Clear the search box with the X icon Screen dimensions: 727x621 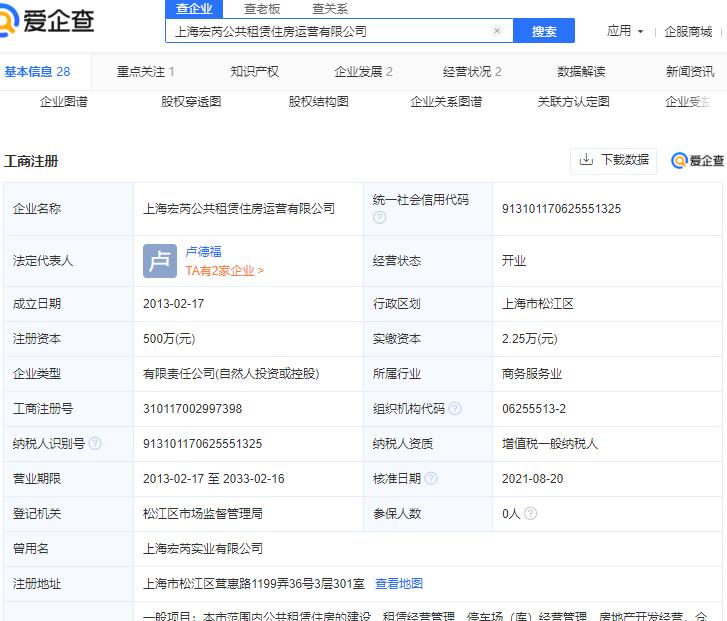click(497, 31)
